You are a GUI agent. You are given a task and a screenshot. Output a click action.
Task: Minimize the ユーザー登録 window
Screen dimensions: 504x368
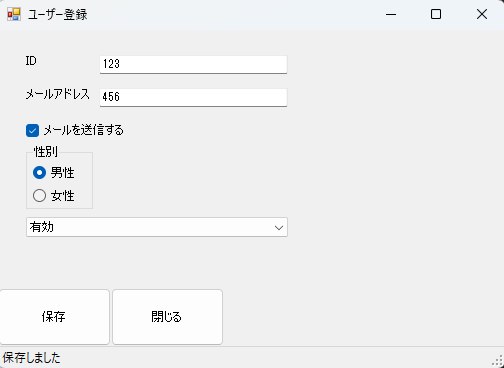[391, 14]
